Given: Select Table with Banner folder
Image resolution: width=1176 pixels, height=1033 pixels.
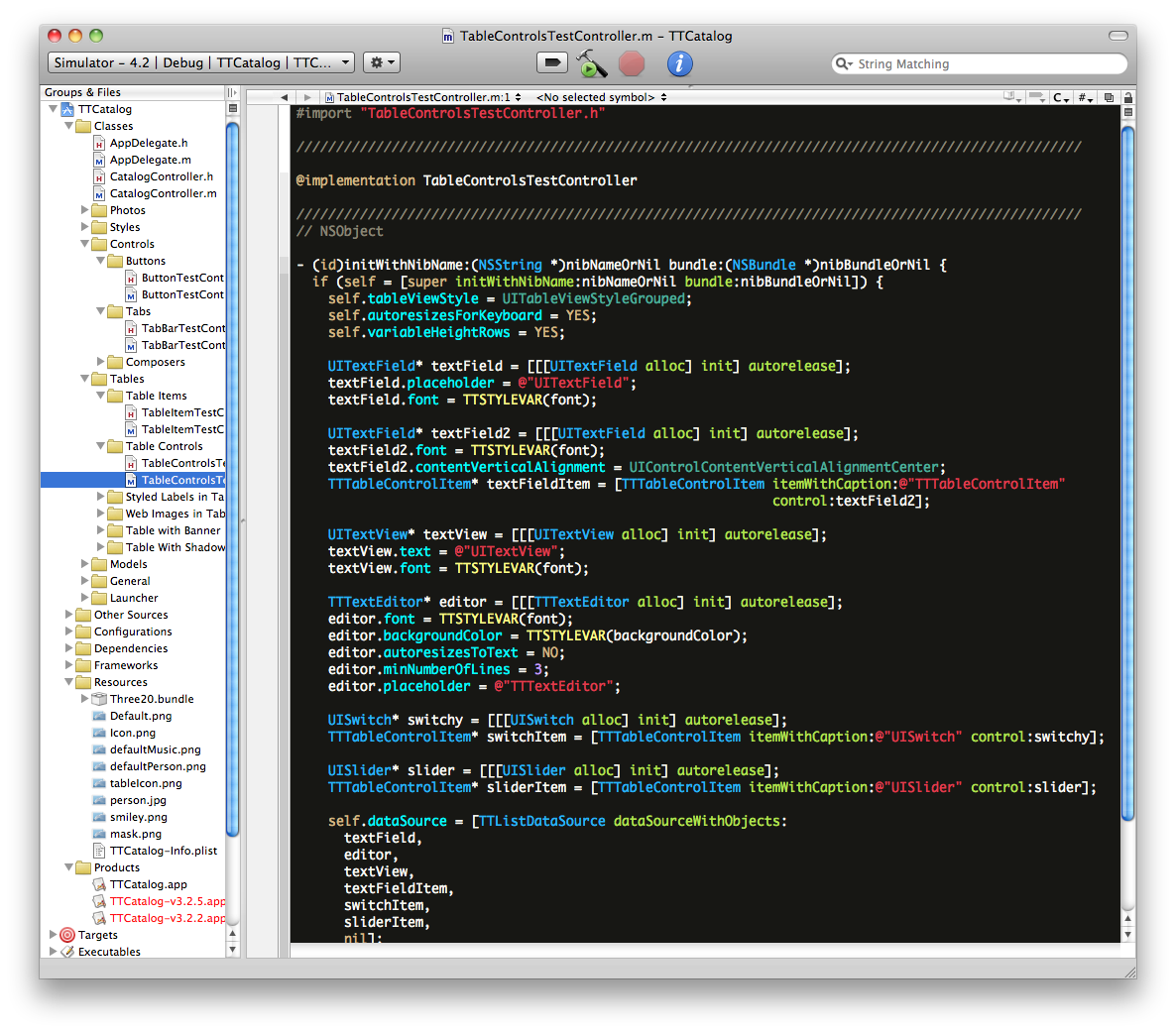Looking at the screenshot, I should [x=165, y=530].
